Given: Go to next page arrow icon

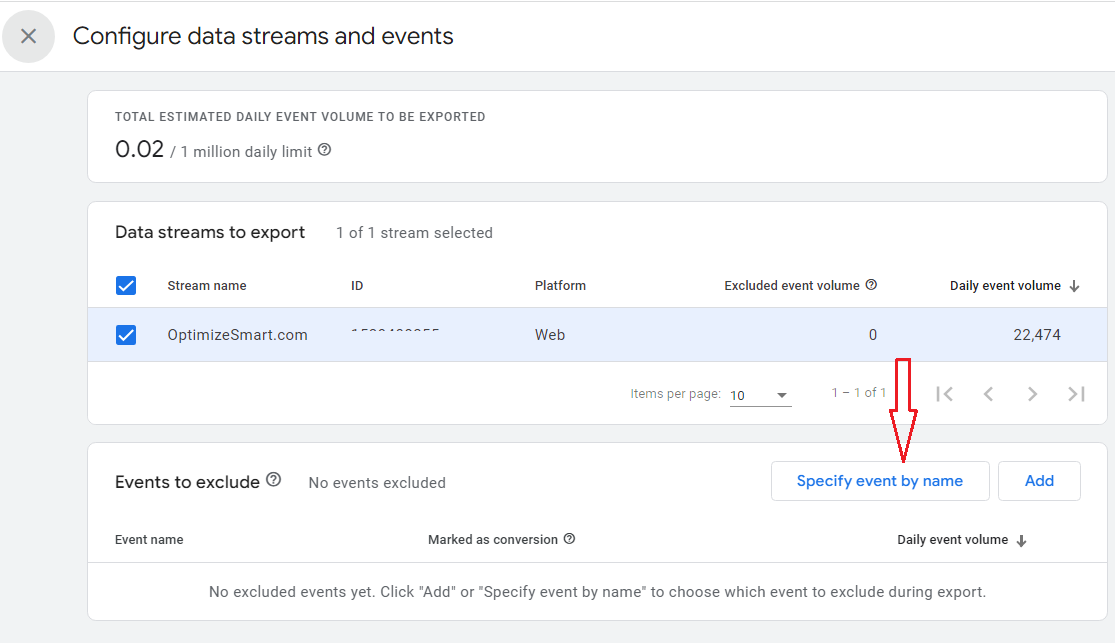Looking at the screenshot, I should (1032, 393).
